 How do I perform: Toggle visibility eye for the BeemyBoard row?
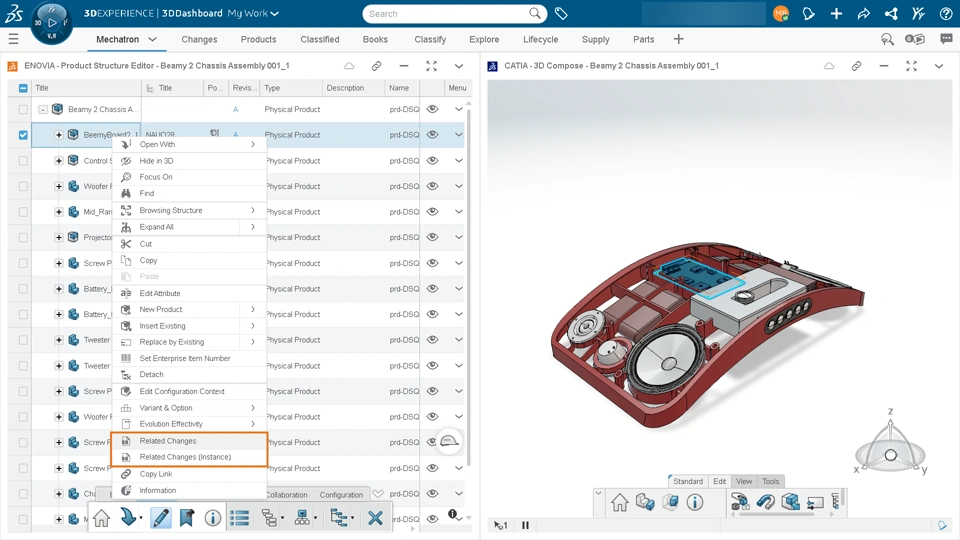pyautogui.click(x=433, y=135)
